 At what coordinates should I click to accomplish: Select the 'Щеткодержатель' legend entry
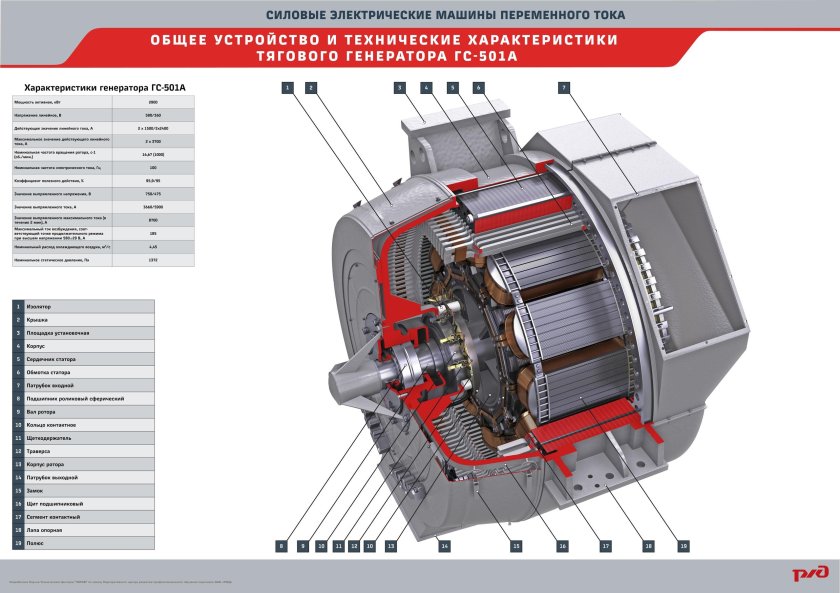(x=84, y=438)
